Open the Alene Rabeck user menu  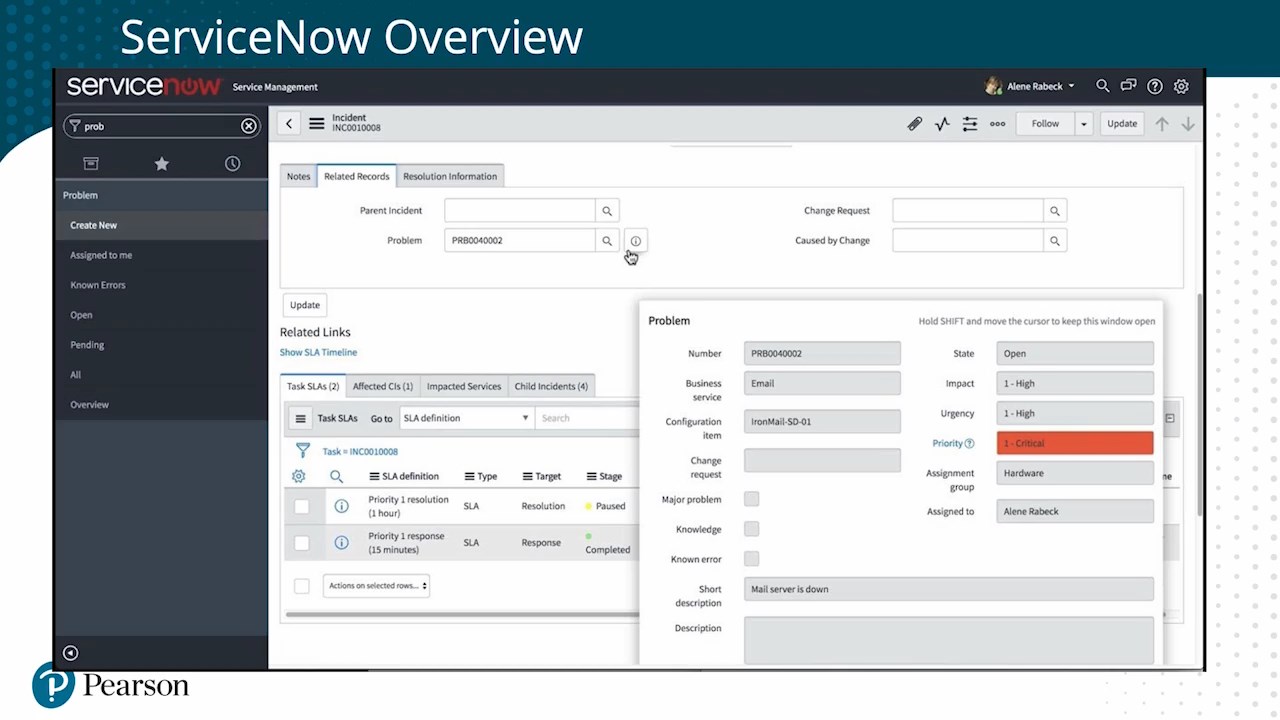click(x=1030, y=86)
